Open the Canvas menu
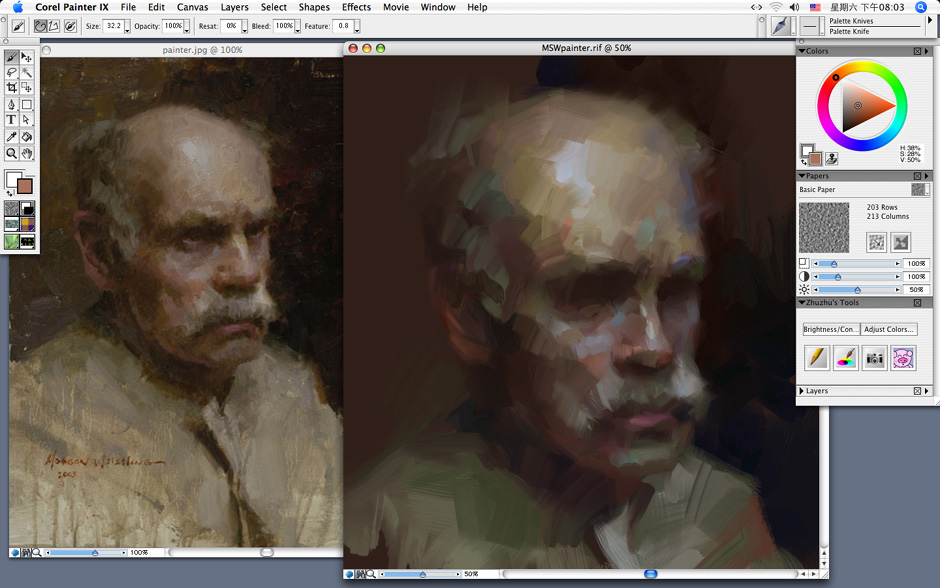The width and height of the screenshot is (940, 588). (x=192, y=7)
